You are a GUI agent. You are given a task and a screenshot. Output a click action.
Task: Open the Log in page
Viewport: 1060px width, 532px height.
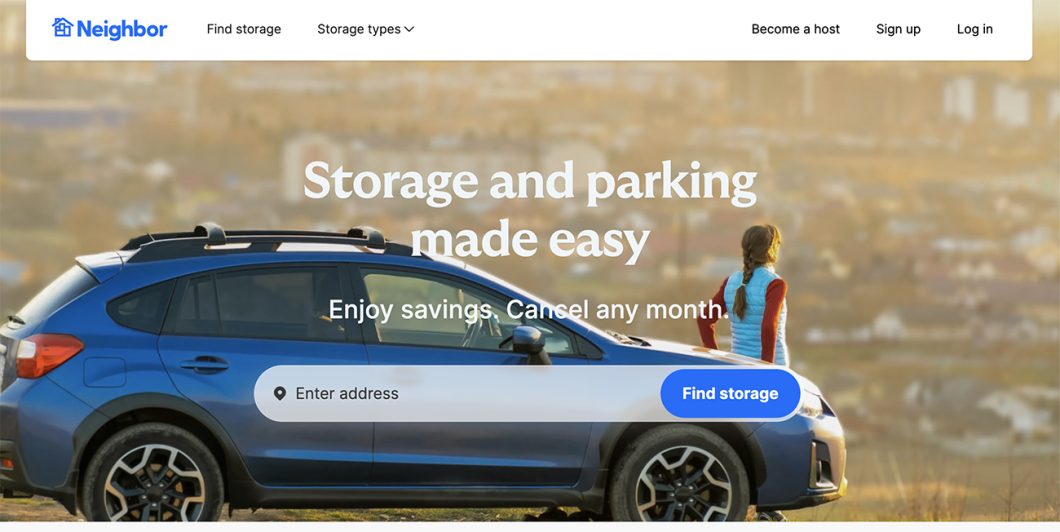click(x=975, y=29)
